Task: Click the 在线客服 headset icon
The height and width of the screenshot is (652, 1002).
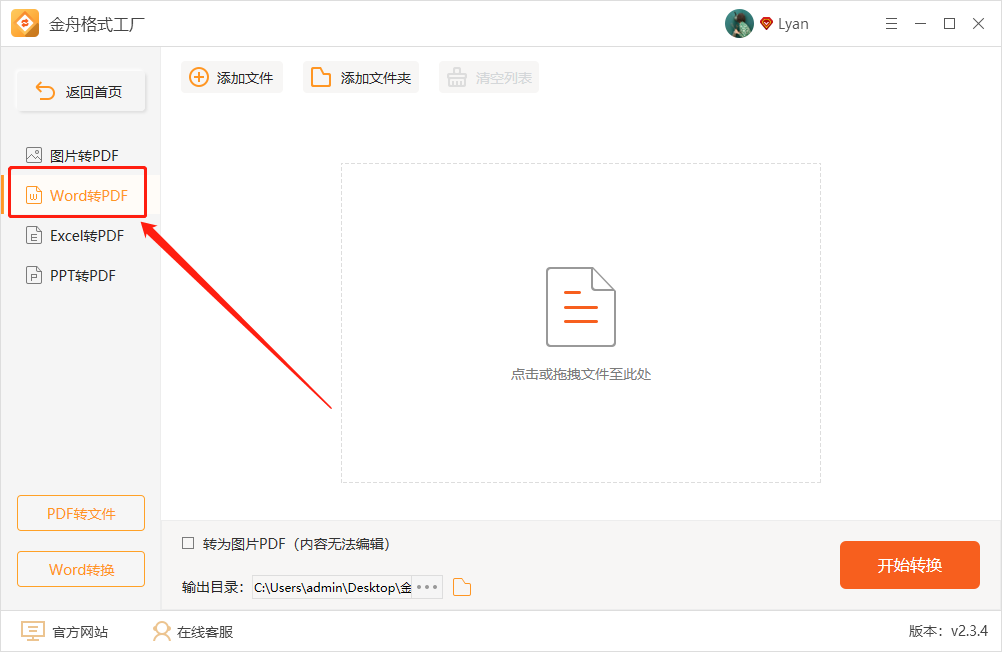Action: (160, 631)
